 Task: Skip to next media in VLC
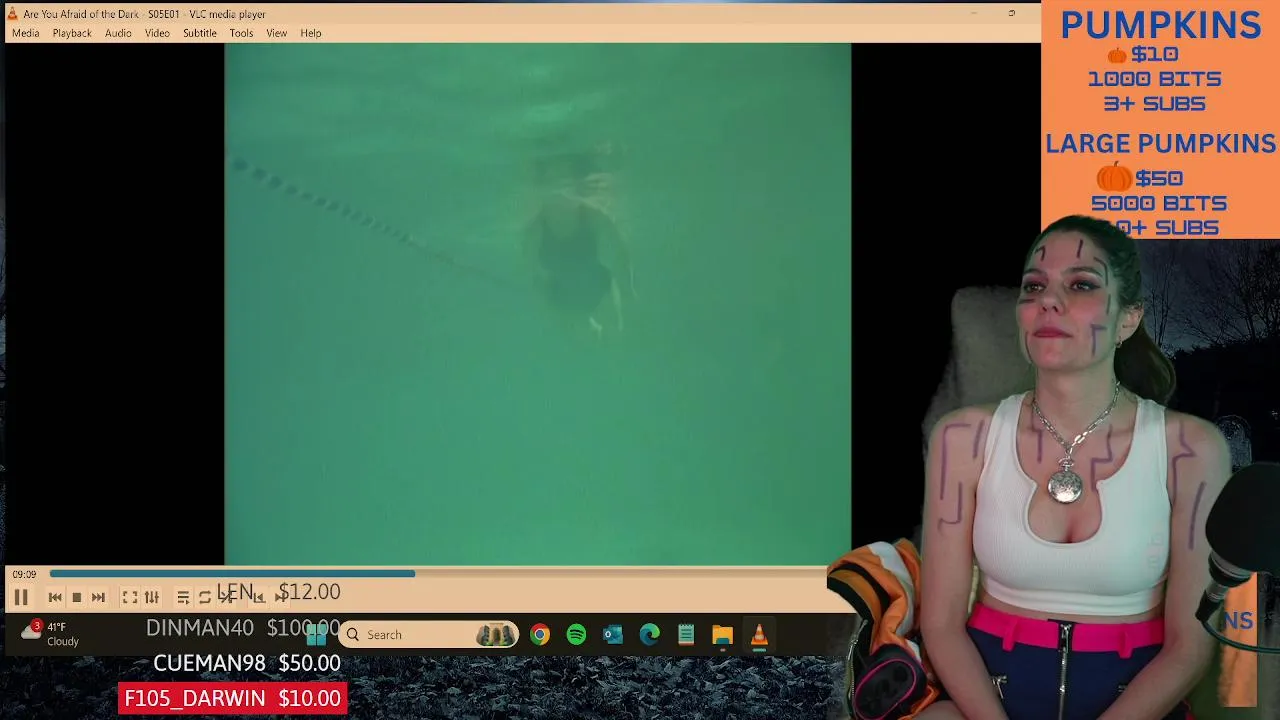[x=98, y=597]
